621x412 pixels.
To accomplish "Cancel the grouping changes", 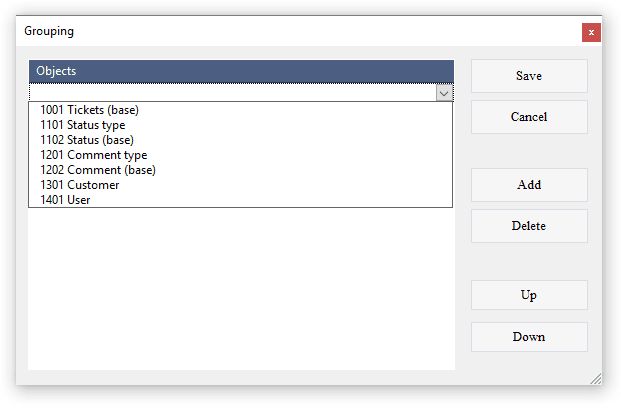I will (529, 117).
